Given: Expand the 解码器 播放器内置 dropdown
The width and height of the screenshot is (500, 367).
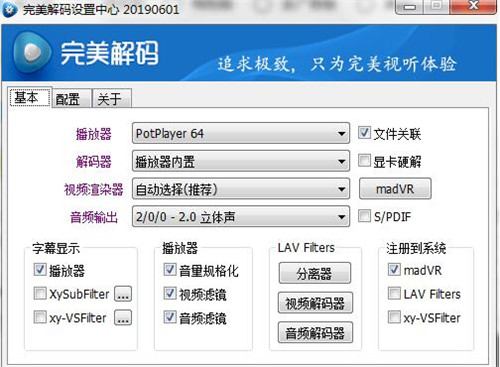Looking at the screenshot, I should 241,161.
